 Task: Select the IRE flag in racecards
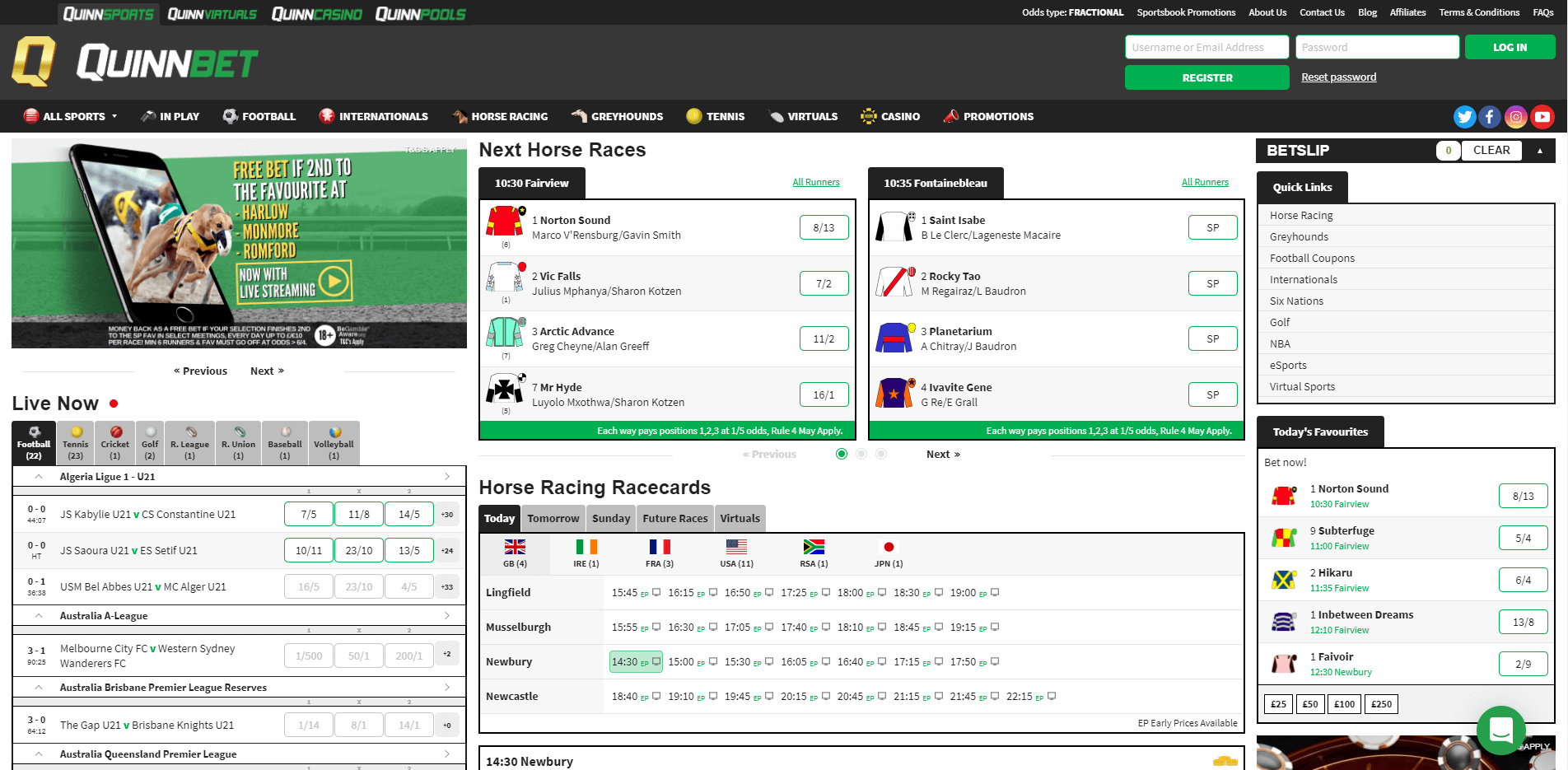[586, 546]
